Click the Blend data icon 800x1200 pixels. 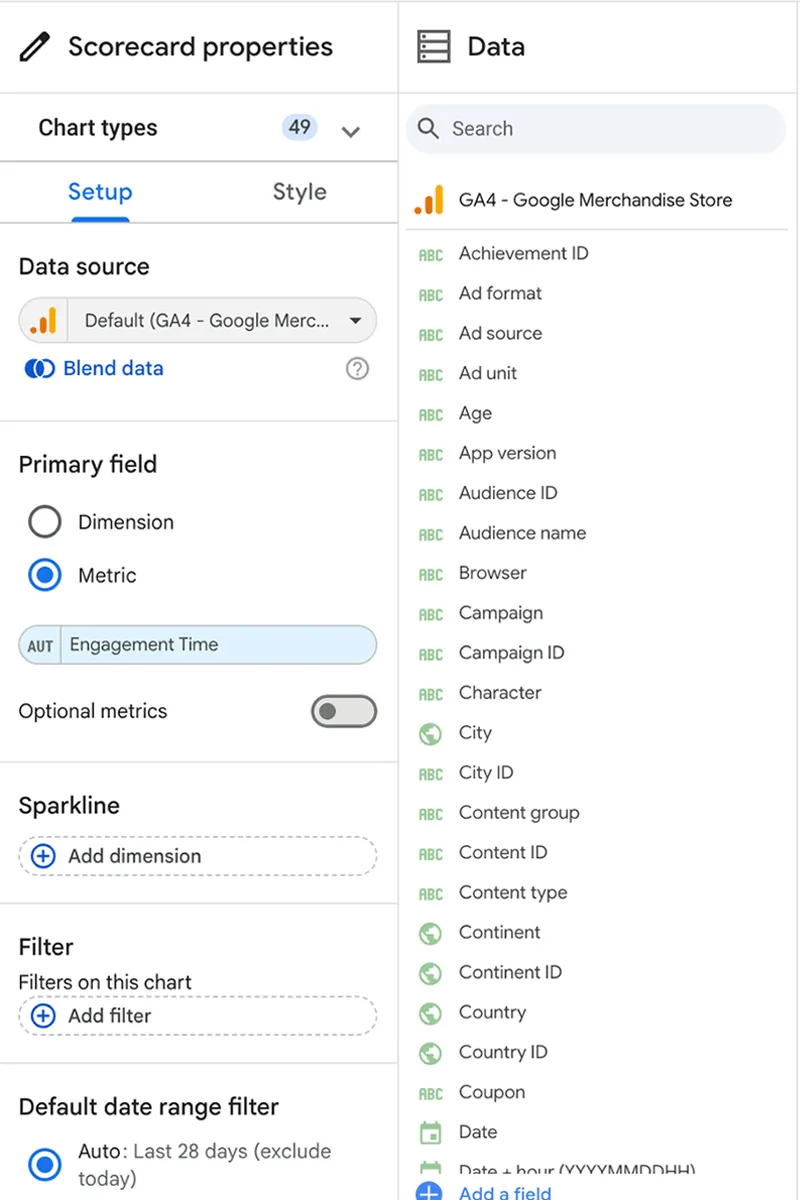[x=38, y=368]
